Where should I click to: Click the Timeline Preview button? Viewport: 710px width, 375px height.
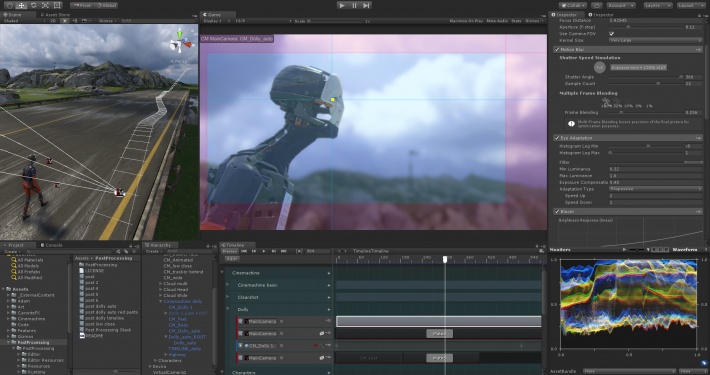pos(230,251)
